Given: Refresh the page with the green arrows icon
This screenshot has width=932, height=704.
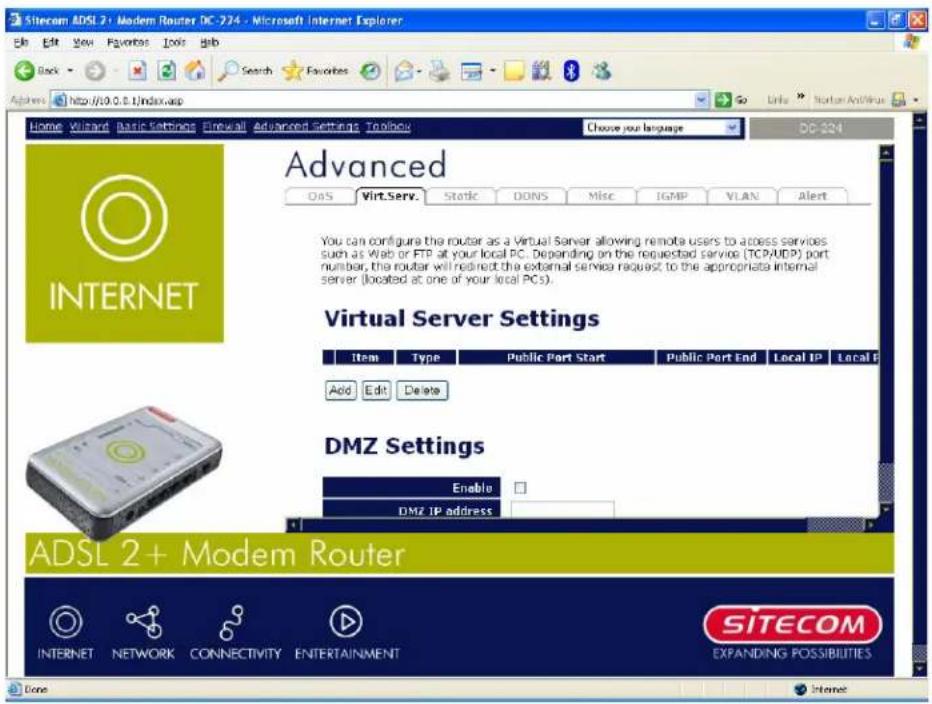Looking at the screenshot, I should 166,71.
